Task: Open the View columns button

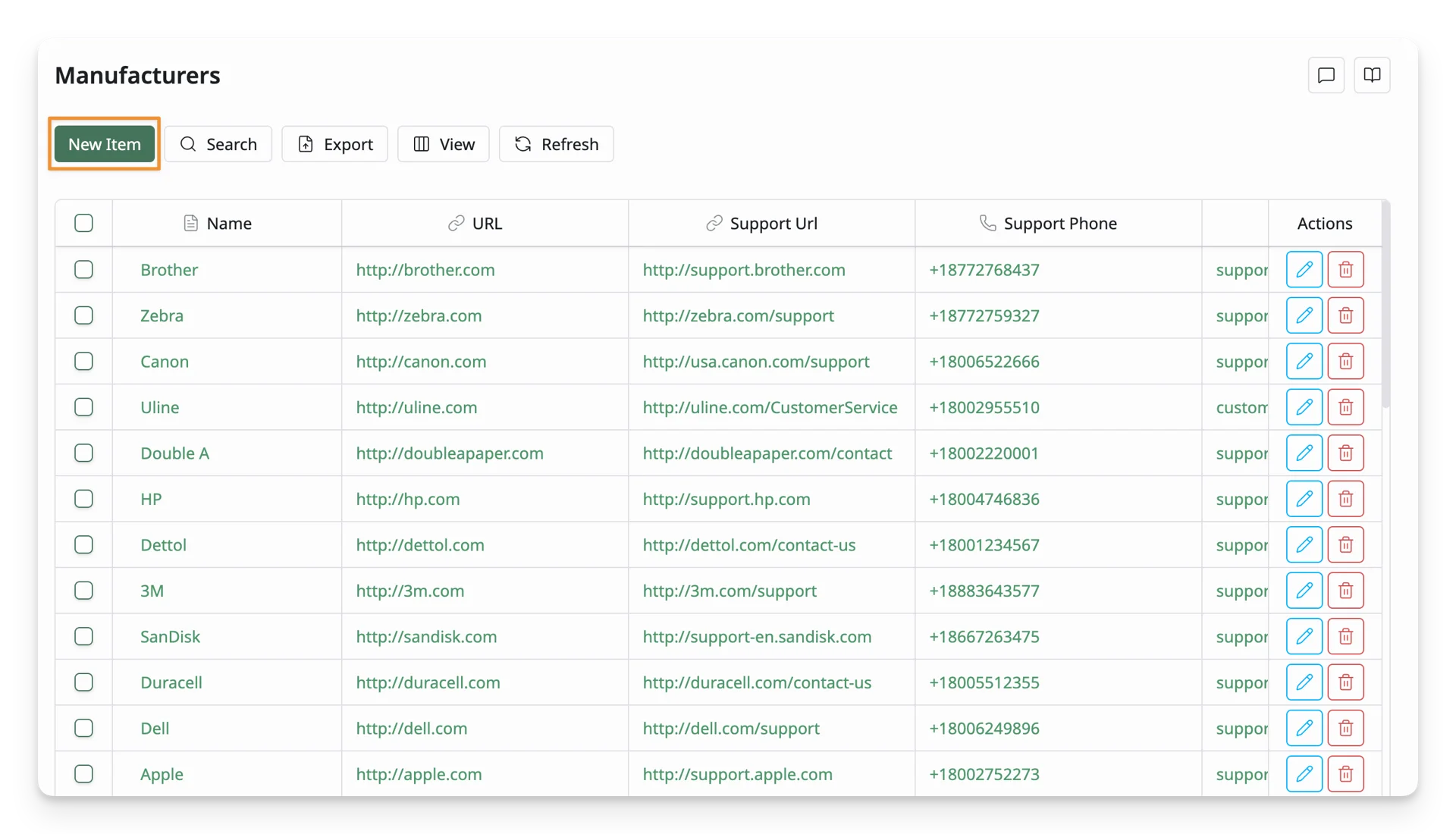Action: [x=444, y=144]
